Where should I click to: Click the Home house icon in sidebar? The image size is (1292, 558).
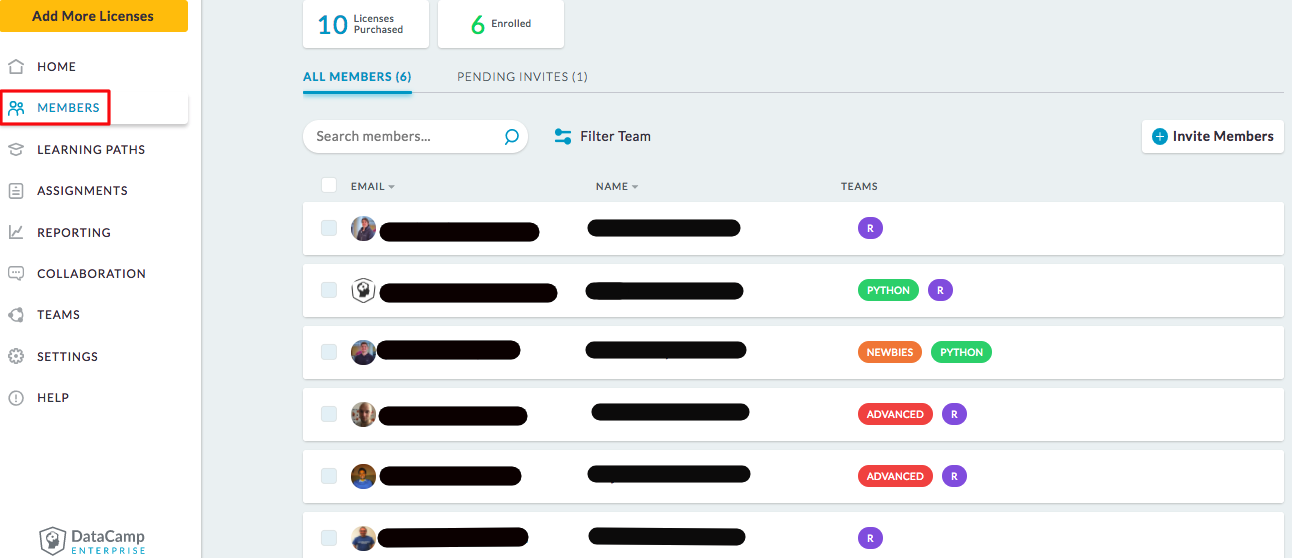pyautogui.click(x=16, y=67)
